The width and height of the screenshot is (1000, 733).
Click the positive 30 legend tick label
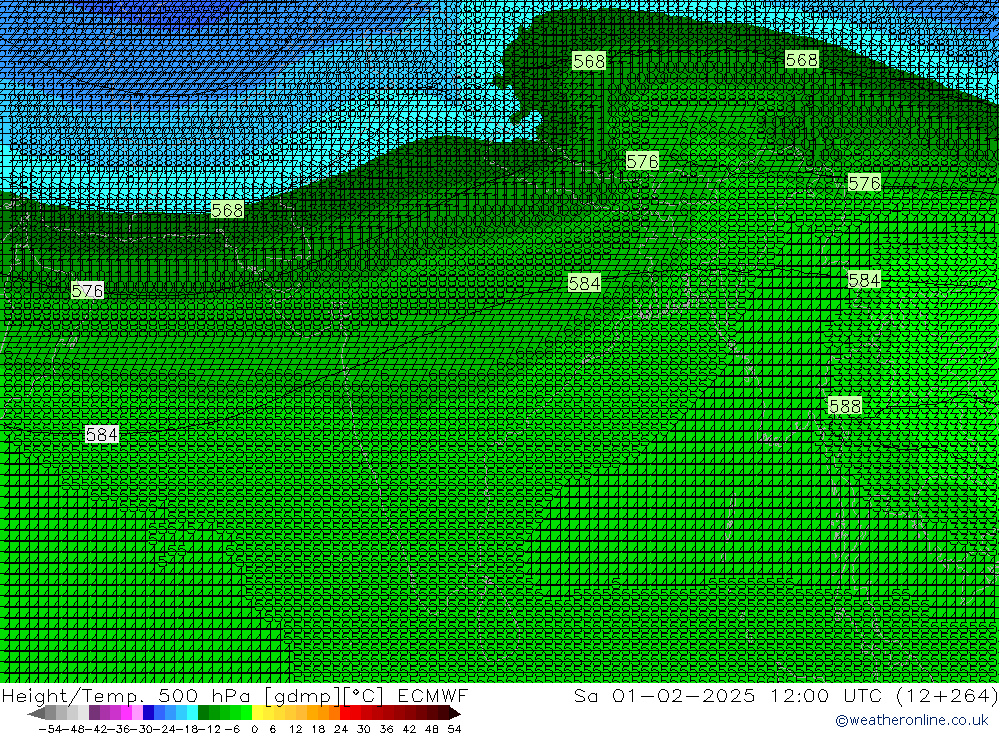tap(364, 729)
